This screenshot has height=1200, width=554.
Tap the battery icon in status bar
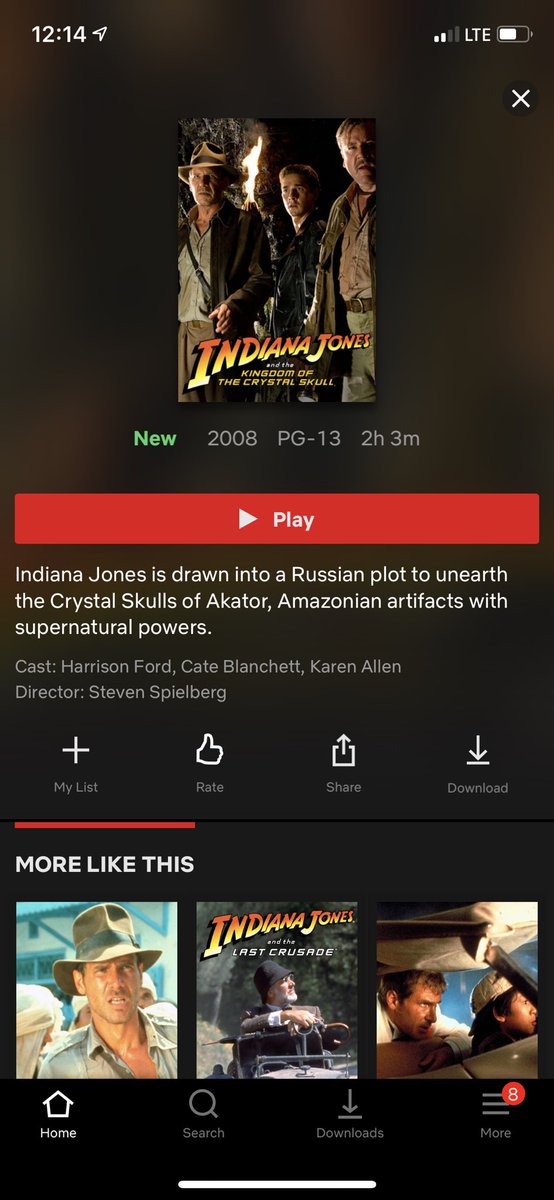click(514, 35)
